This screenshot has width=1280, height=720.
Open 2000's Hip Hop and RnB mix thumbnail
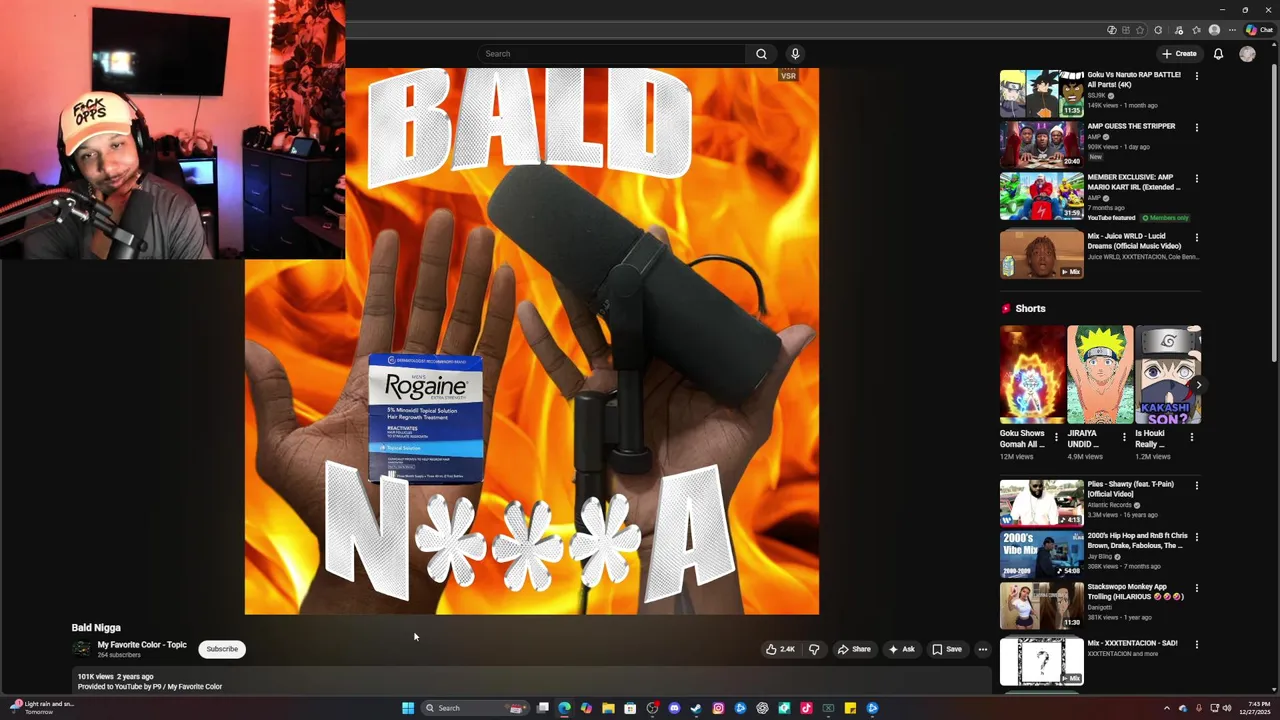coord(1041,554)
